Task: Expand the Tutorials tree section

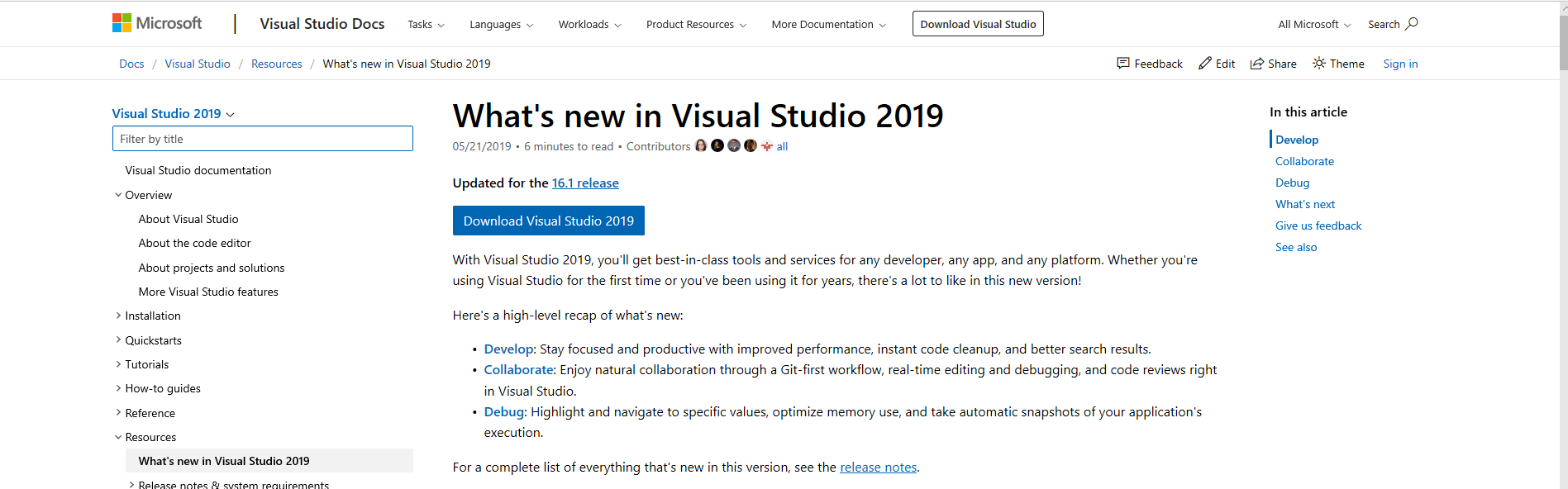Action: point(118,364)
